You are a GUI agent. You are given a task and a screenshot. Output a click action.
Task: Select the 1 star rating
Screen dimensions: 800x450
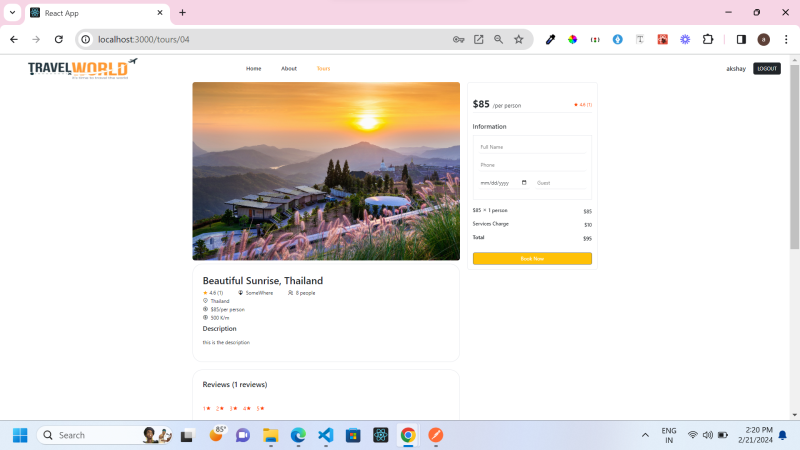pos(207,408)
